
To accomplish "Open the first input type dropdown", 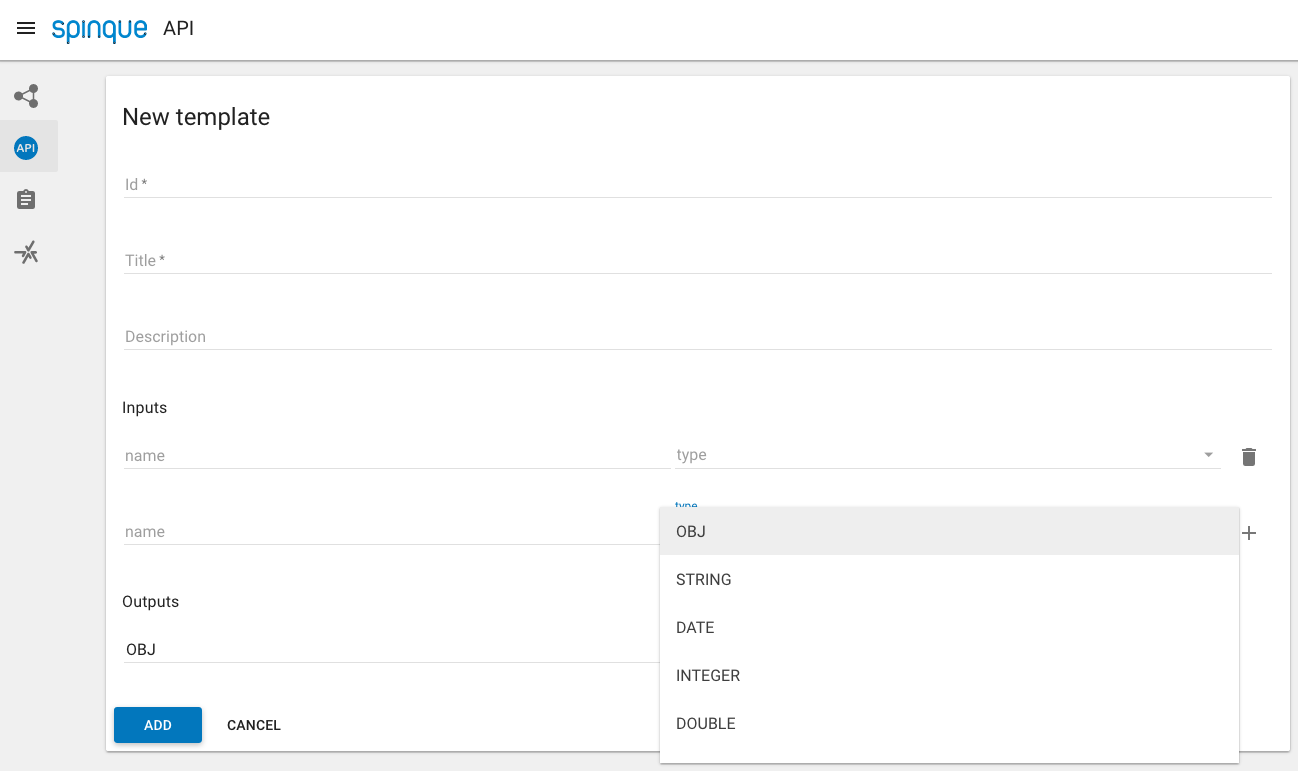I will pos(948,455).
